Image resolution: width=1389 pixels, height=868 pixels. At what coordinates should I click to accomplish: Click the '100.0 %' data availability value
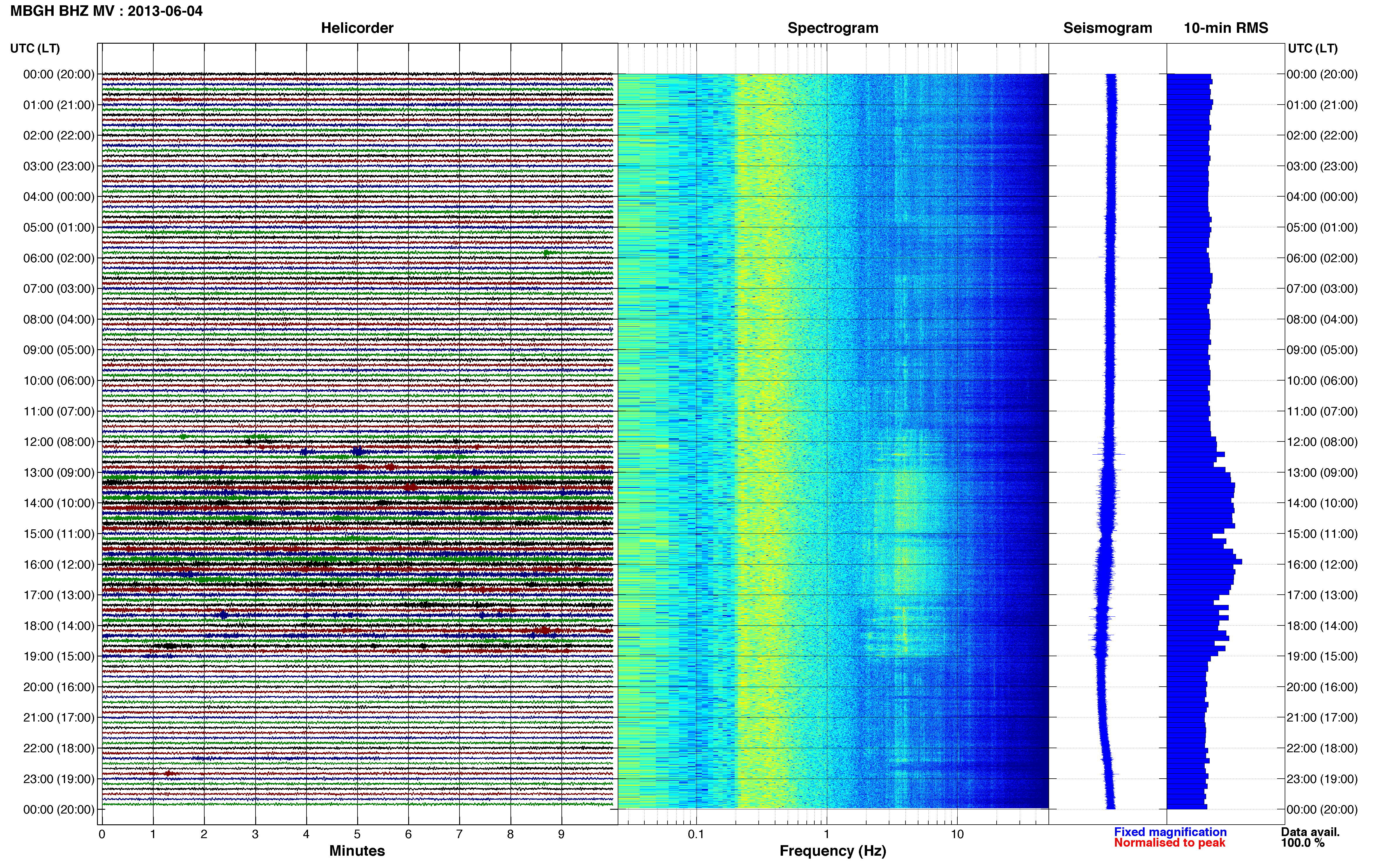[1303, 843]
